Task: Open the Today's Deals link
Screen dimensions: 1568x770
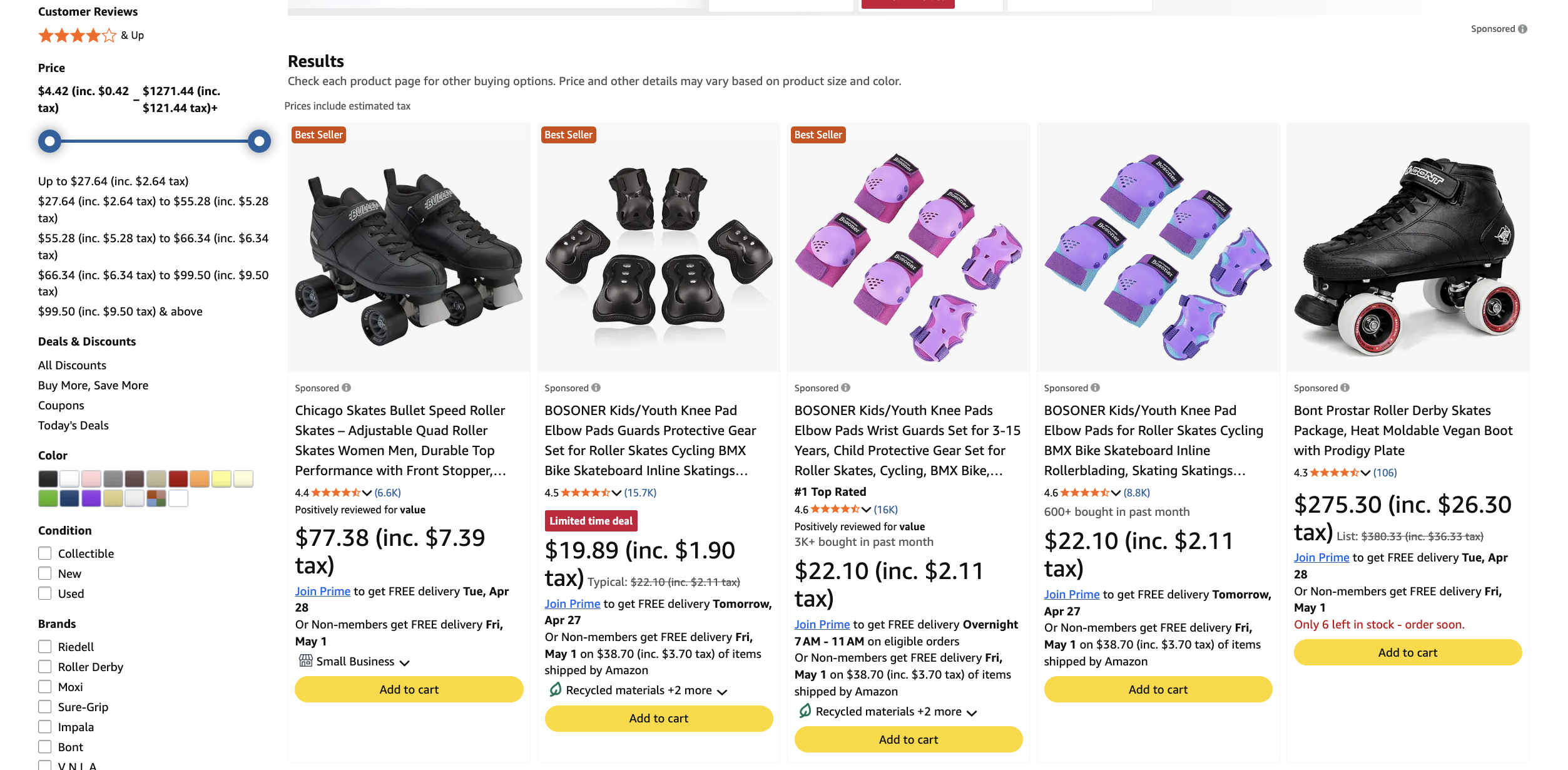Action: pyautogui.click(x=73, y=425)
